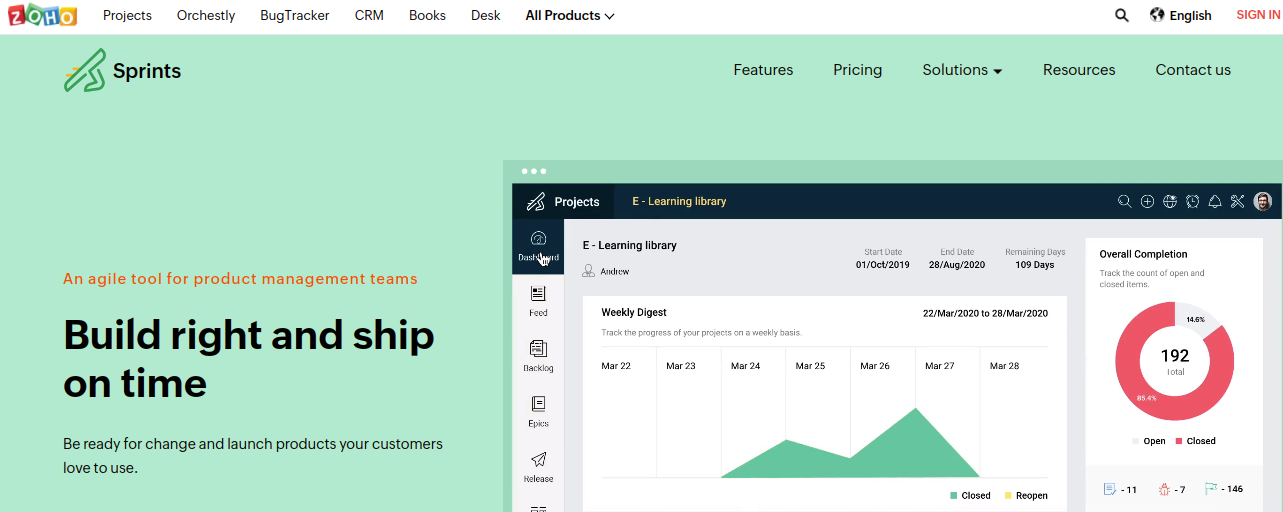Viewport: 1283px width, 512px height.
Task: Click the 14.6% donut label
Action: (1196, 320)
